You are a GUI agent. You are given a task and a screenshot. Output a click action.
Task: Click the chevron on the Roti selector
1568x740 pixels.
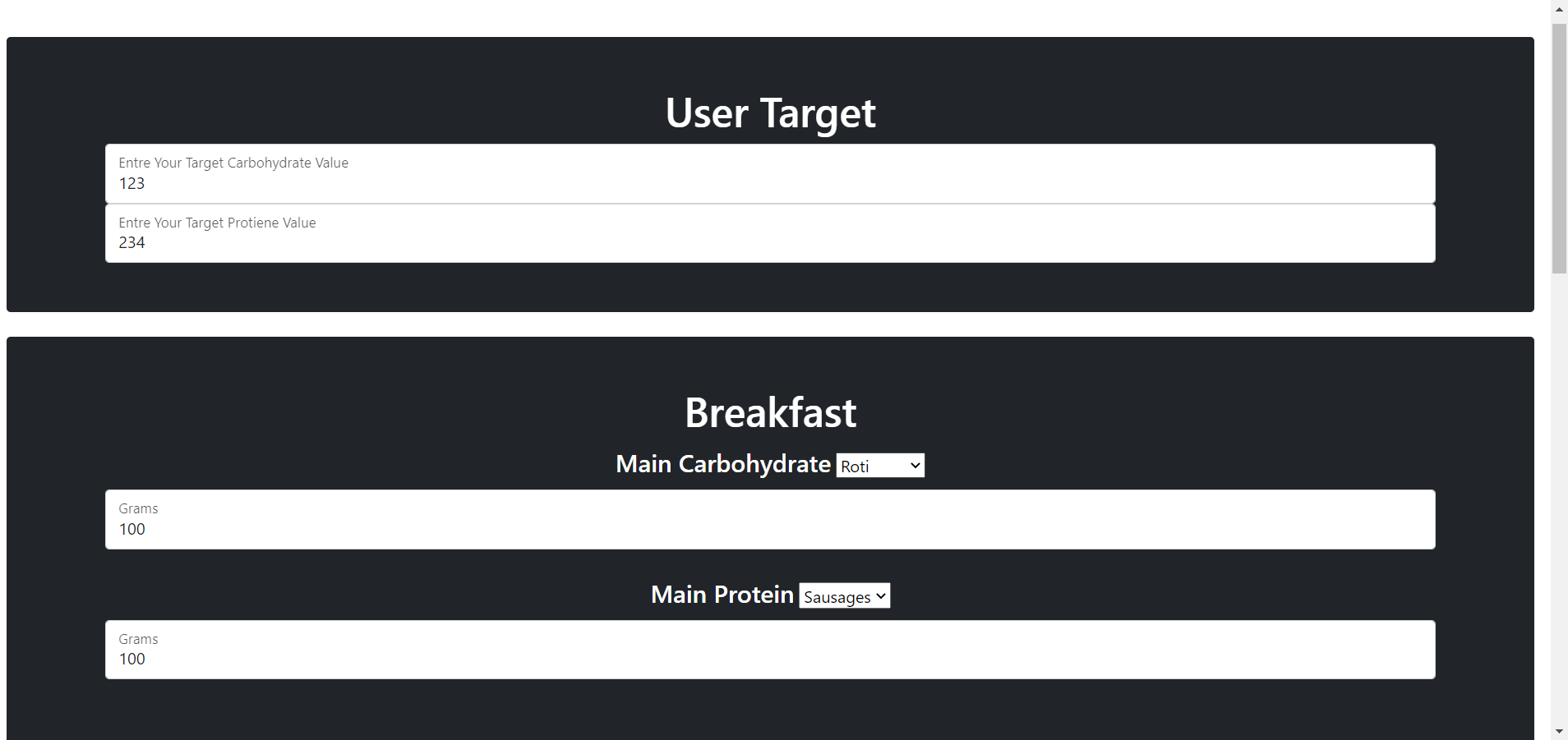tap(914, 465)
